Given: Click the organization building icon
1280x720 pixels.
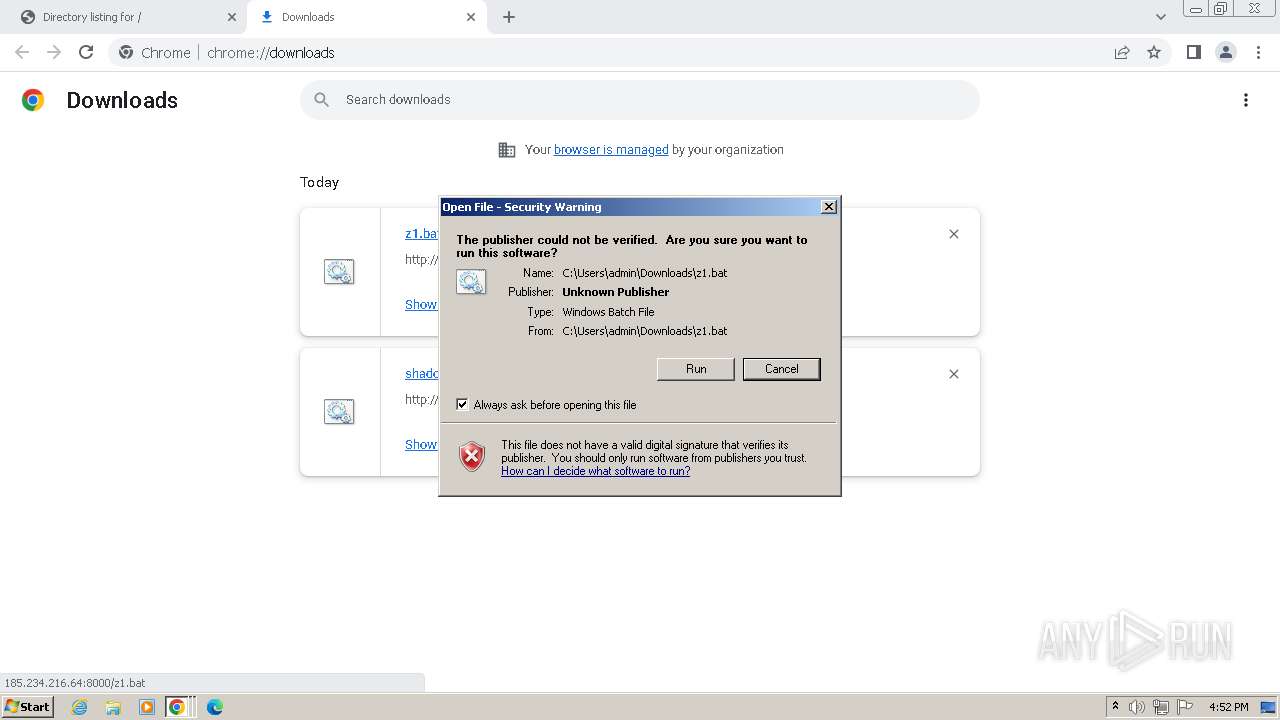Looking at the screenshot, I should coord(507,150).
